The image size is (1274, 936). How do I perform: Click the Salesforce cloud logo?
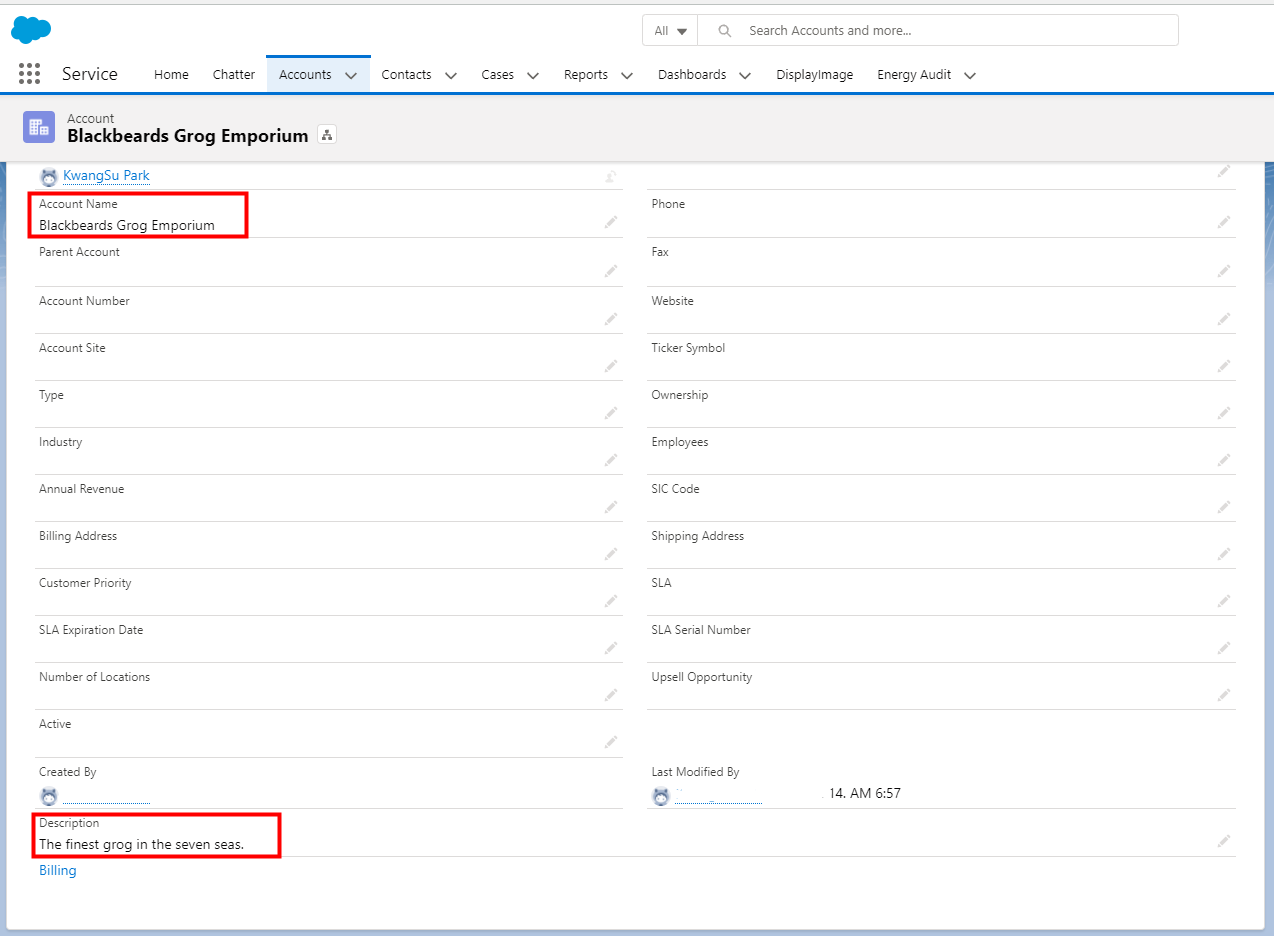pyautogui.click(x=31, y=30)
